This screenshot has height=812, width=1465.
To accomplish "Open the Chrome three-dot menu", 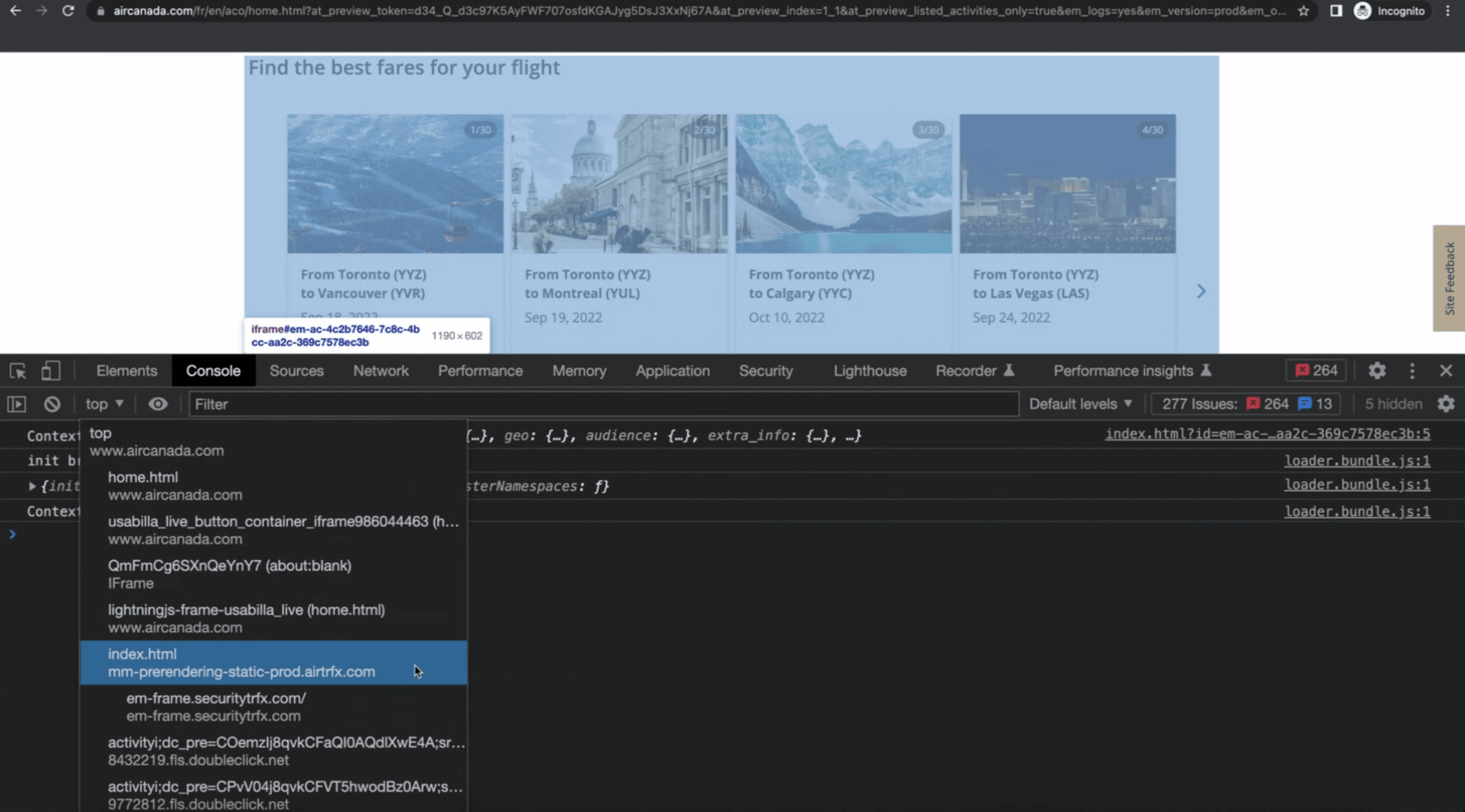I will (1448, 11).
